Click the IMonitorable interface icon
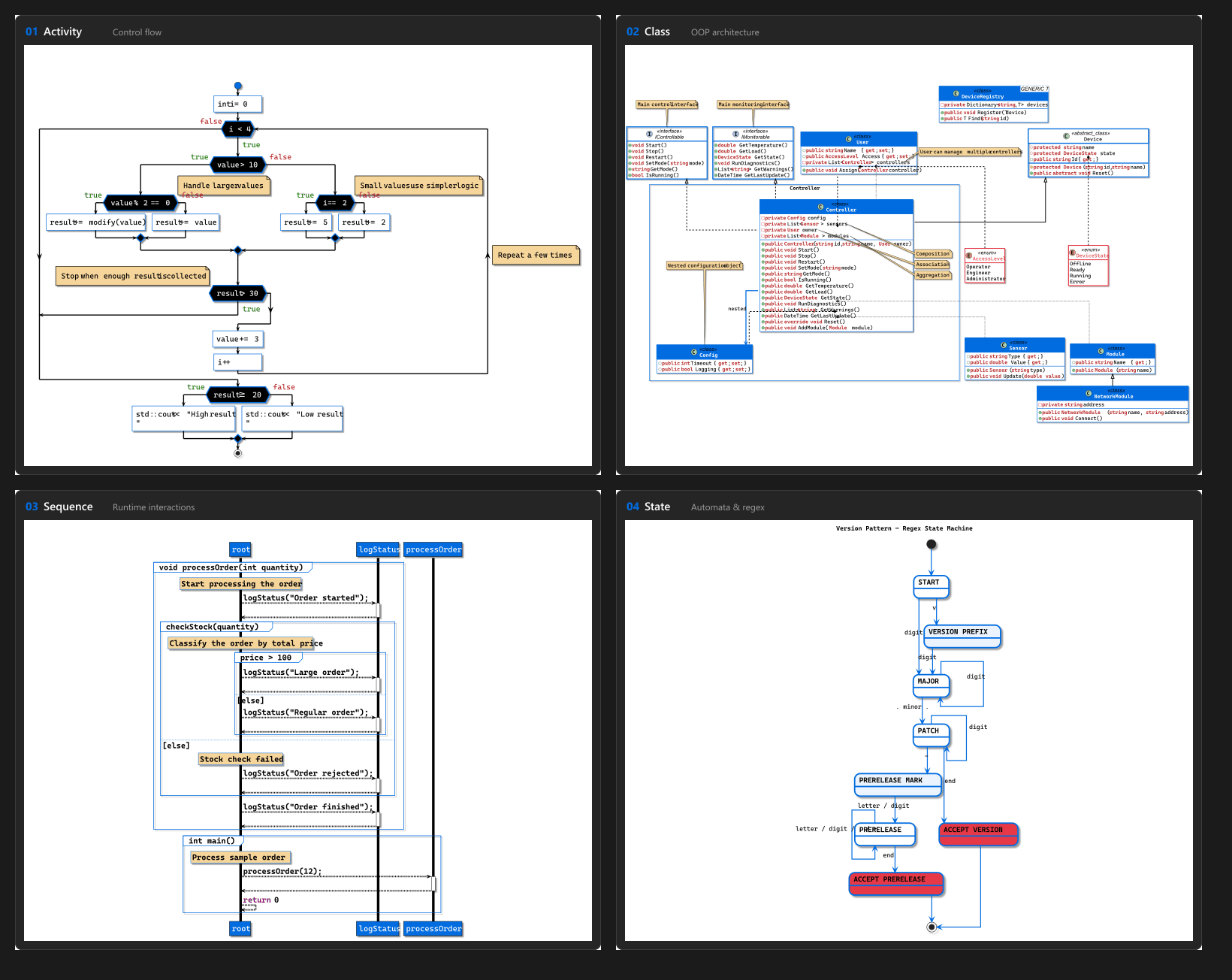 click(x=735, y=135)
